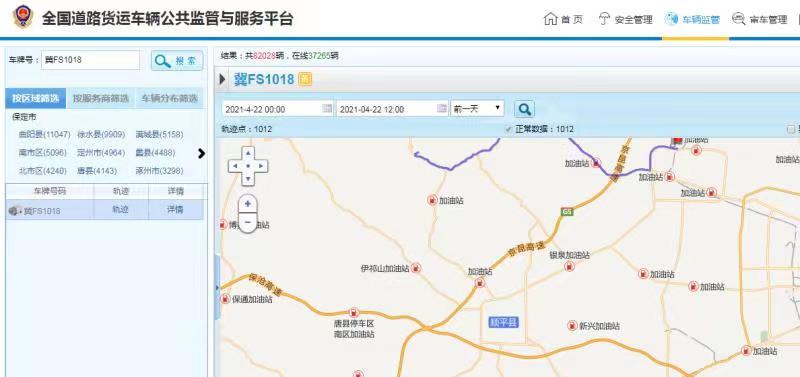This screenshot has width=800, height=377.
Task: Pan the map up with the arrow control
Action: coord(248,153)
